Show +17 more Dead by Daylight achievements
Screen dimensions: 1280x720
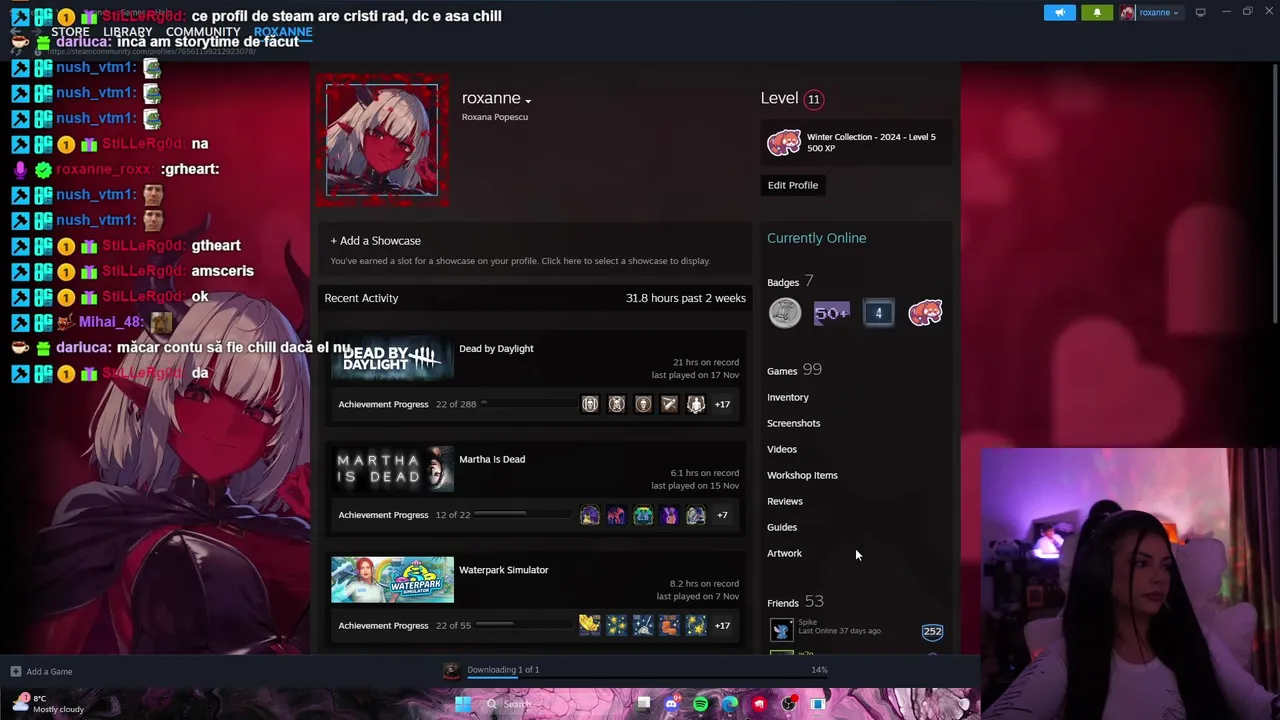(x=722, y=404)
